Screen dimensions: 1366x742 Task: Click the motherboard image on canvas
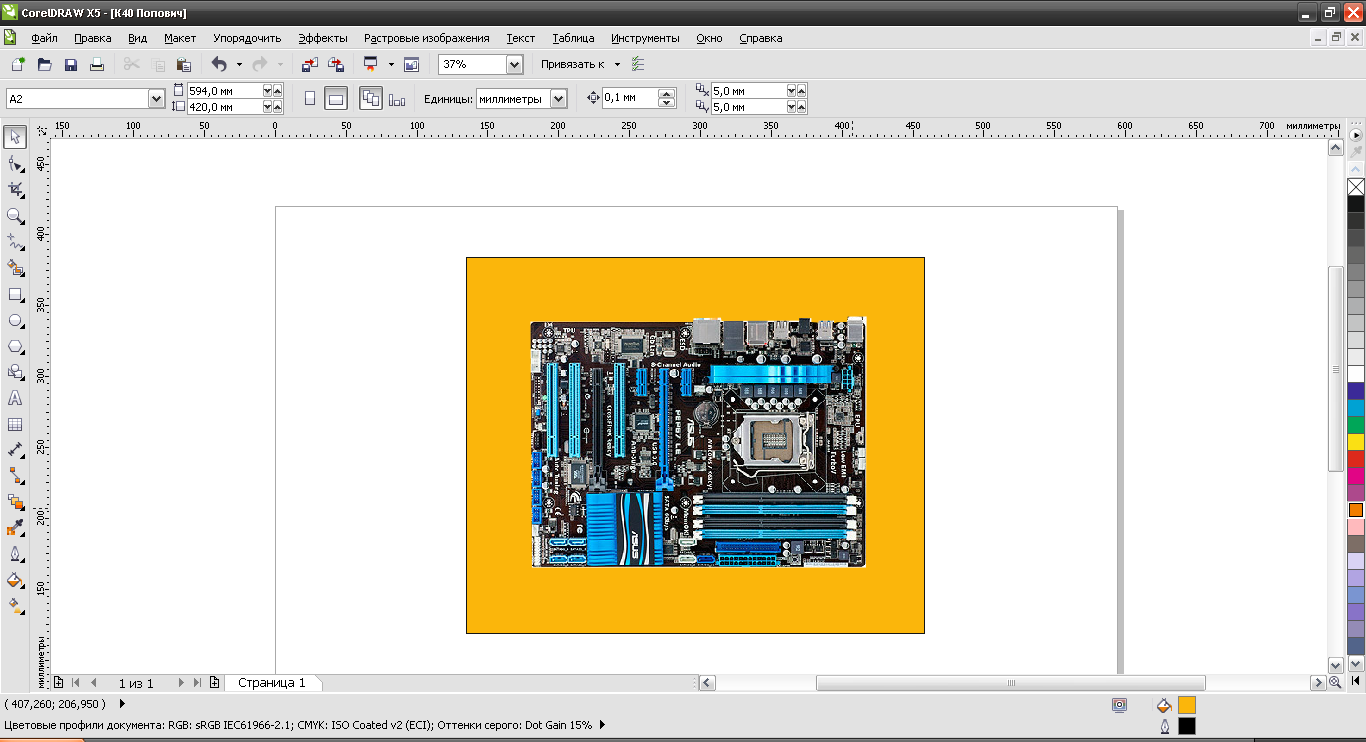coord(697,443)
